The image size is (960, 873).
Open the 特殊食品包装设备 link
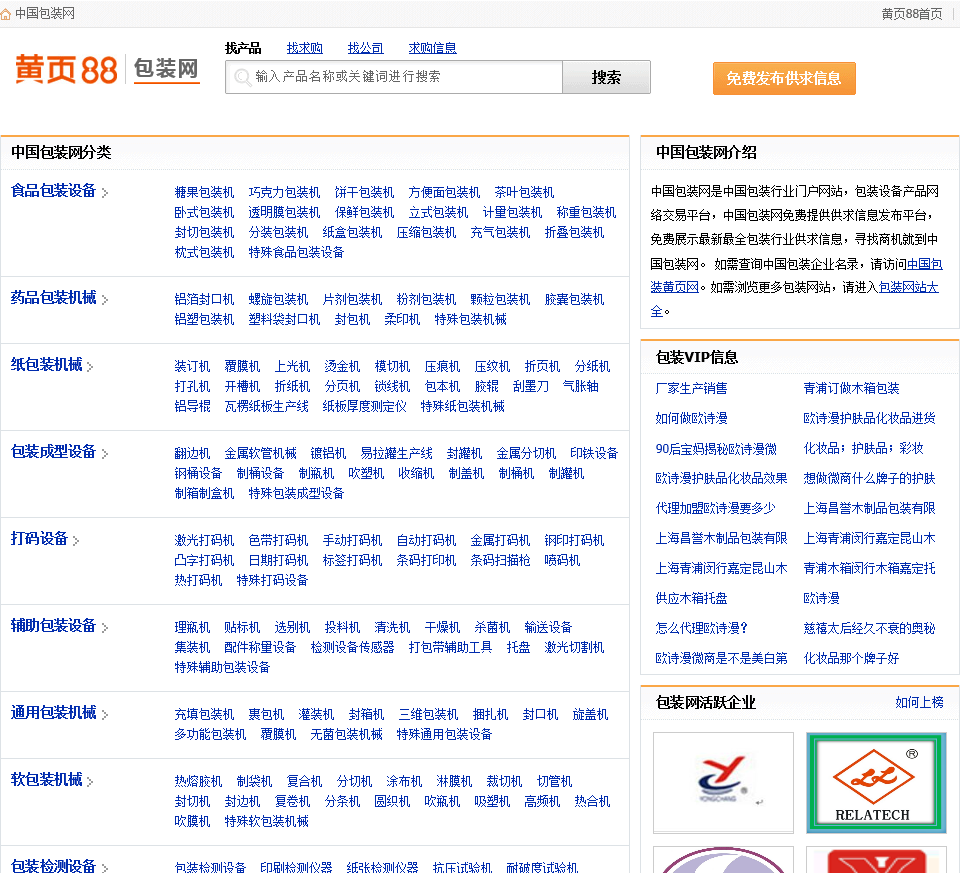click(x=296, y=252)
